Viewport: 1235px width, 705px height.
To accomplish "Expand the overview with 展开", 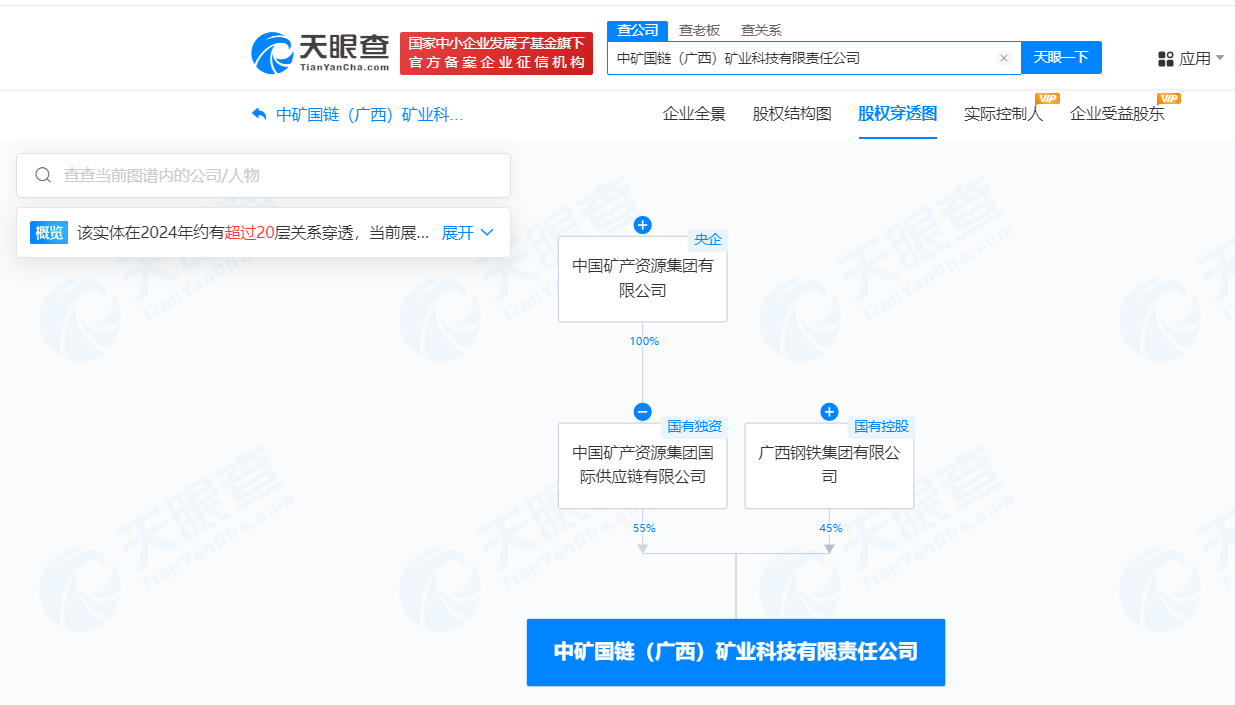I will pos(468,233).
